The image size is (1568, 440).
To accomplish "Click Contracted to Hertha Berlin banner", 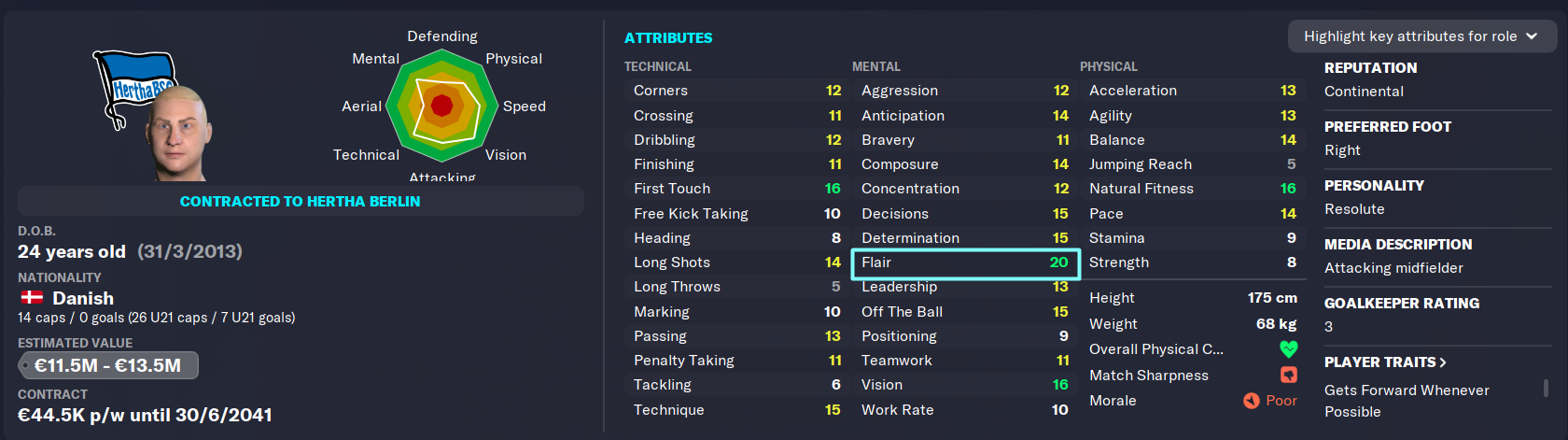I will pos(301,201).
